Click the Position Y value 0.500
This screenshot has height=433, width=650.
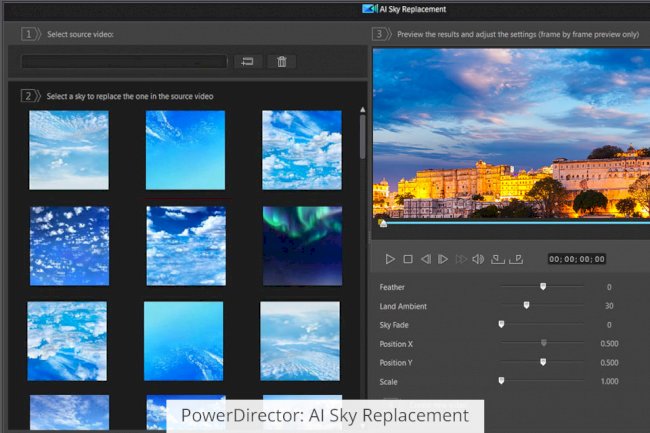coord(609,363)
